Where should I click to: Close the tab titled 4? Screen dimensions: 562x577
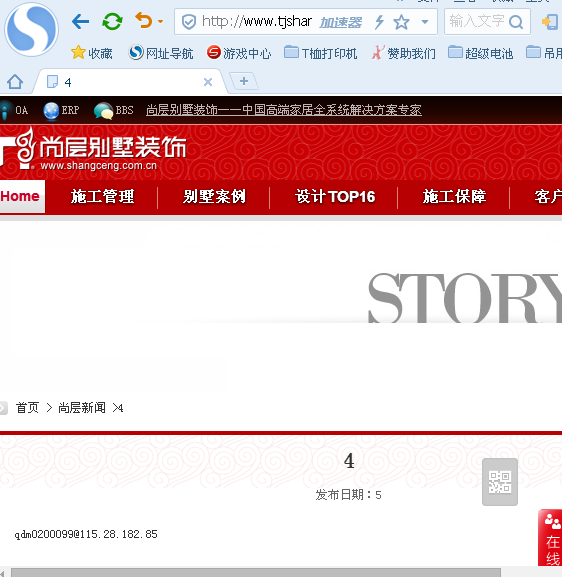(x=208, y=82)
